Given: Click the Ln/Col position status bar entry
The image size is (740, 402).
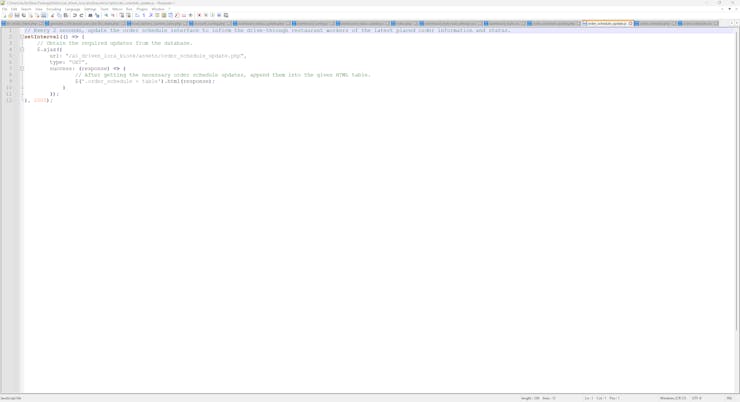Looking at the screenshot, I should 602,398.
